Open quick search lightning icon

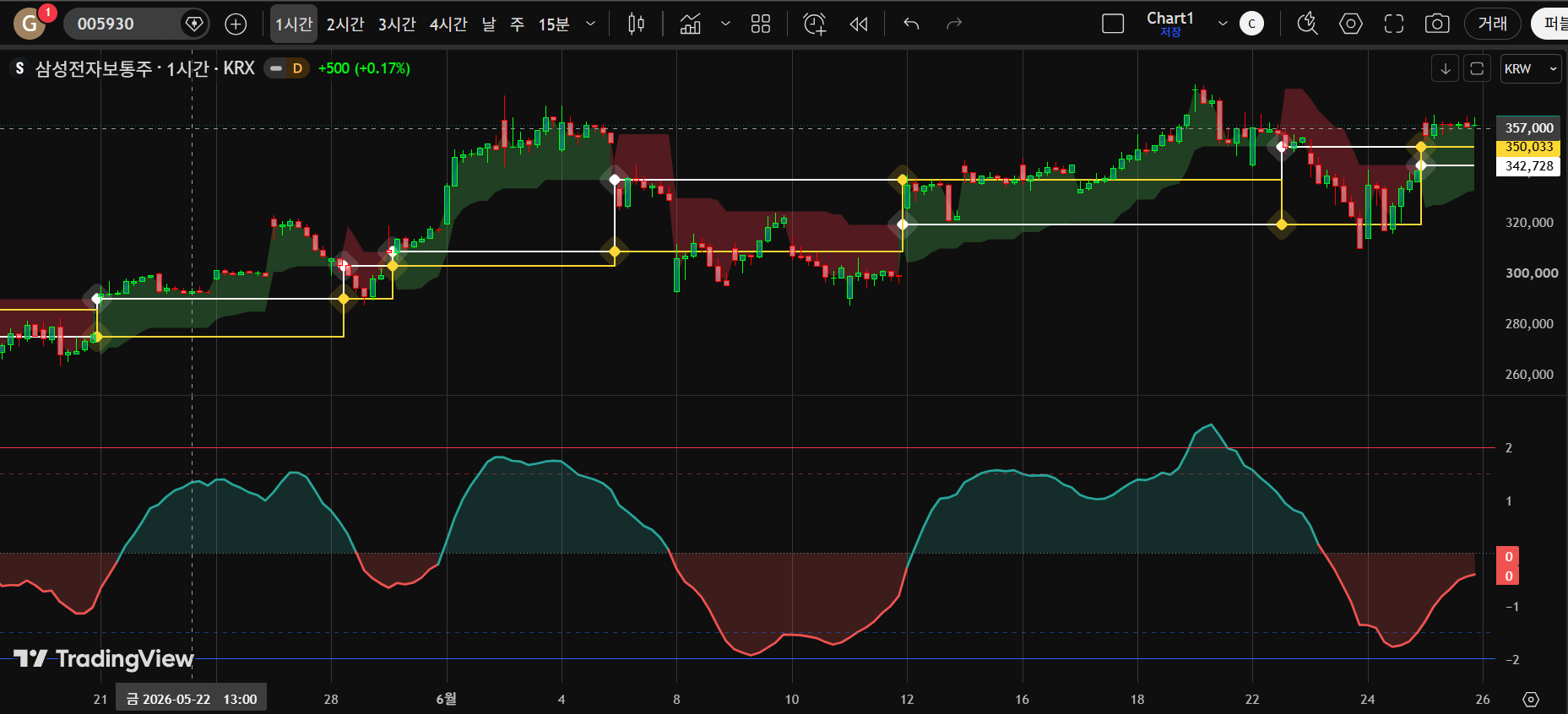coord(1308,24)
